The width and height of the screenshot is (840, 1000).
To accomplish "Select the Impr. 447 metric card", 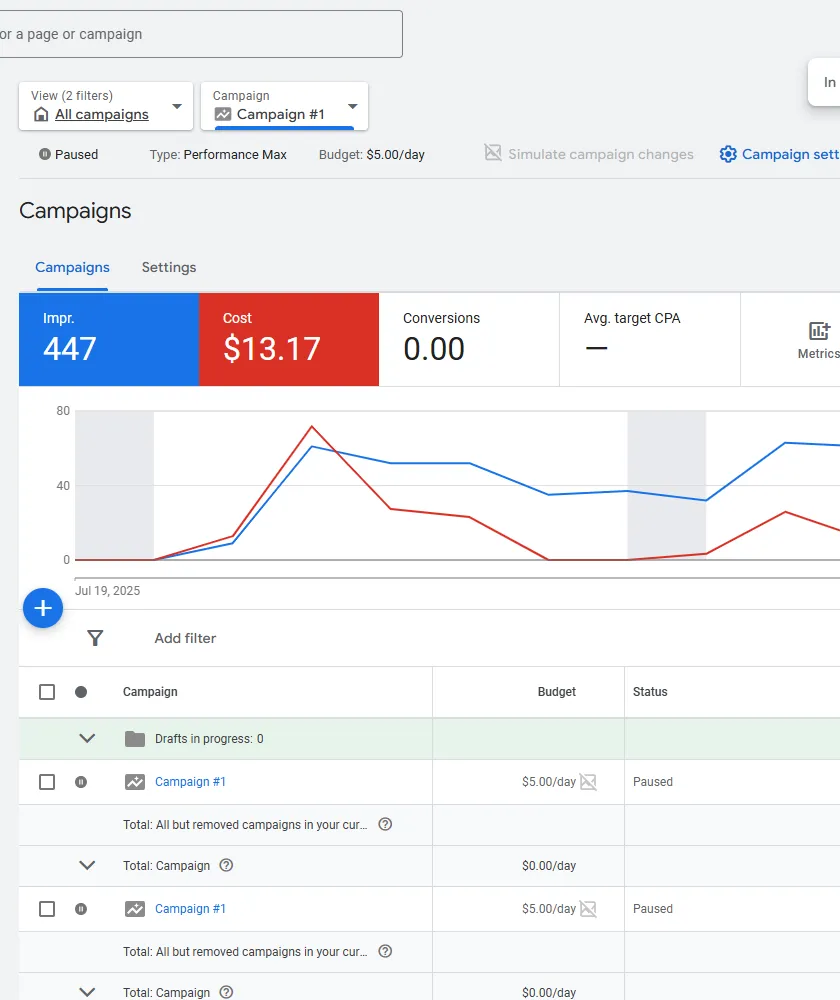I will pyautogui.click(x=109, y=339).
